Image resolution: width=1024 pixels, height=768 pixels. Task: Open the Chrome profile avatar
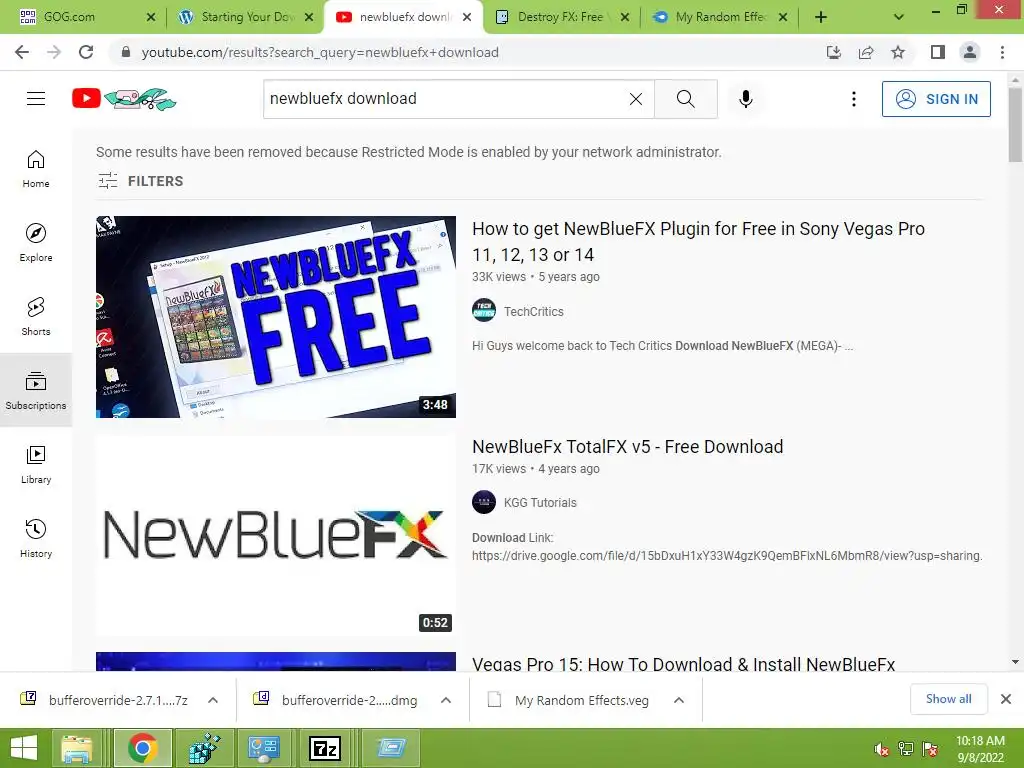[x=970, y=52]
